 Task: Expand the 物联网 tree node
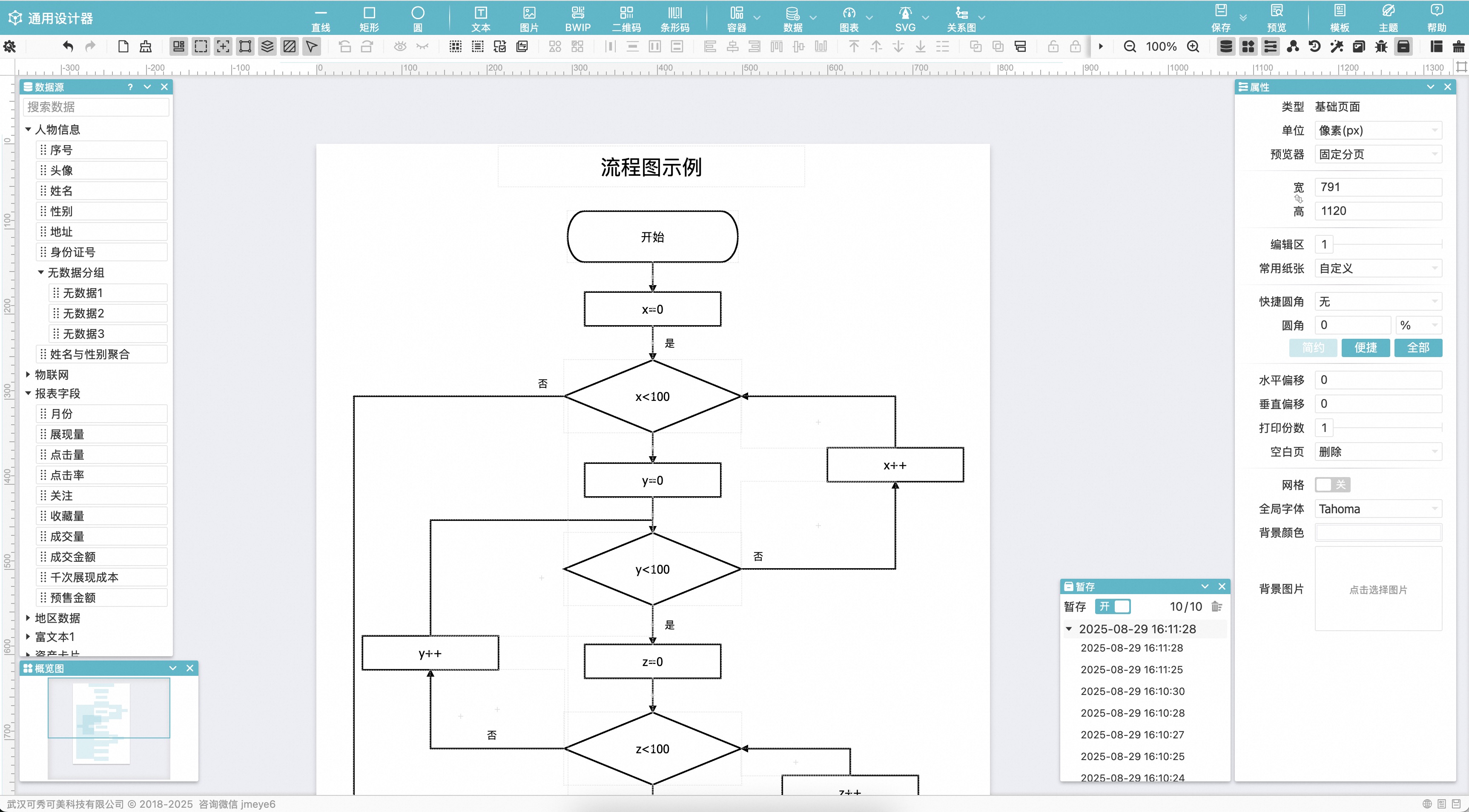point(28,375)
